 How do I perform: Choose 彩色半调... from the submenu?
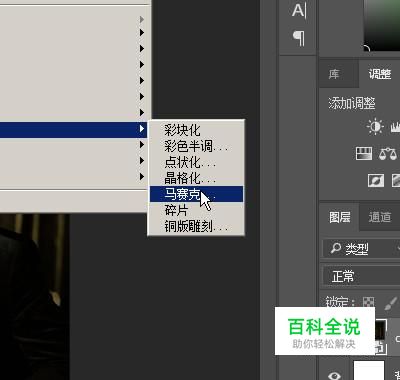point(196,146)
